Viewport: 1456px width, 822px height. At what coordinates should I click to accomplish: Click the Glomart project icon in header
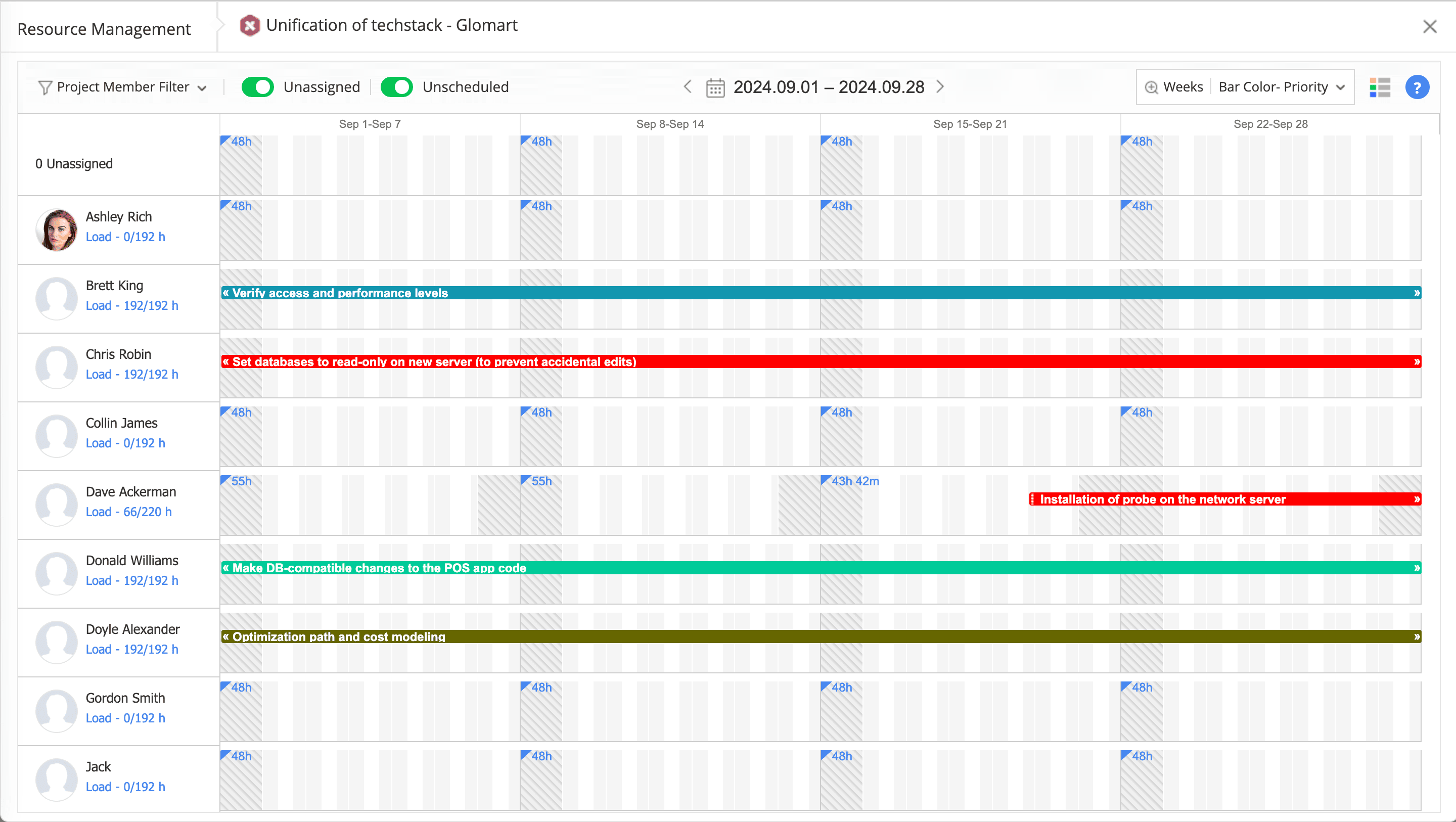(249, 25)
